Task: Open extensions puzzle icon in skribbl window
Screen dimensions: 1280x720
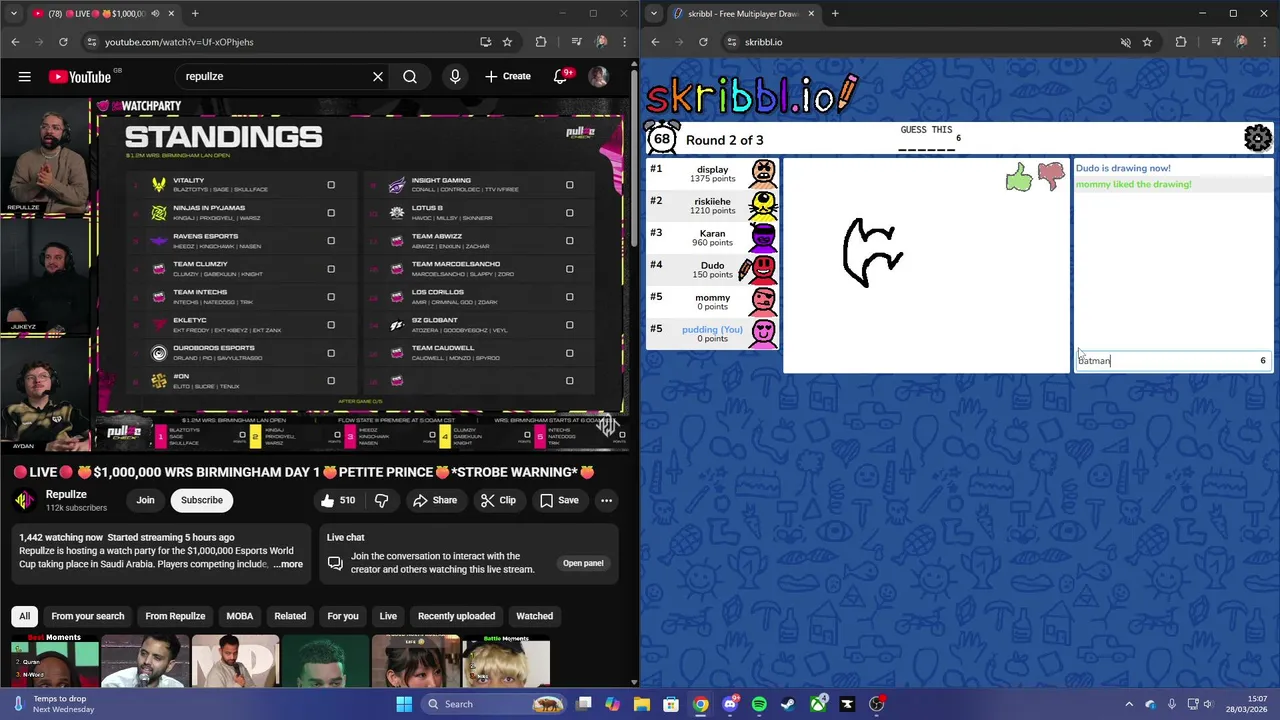Action: tap(1181, 42)
